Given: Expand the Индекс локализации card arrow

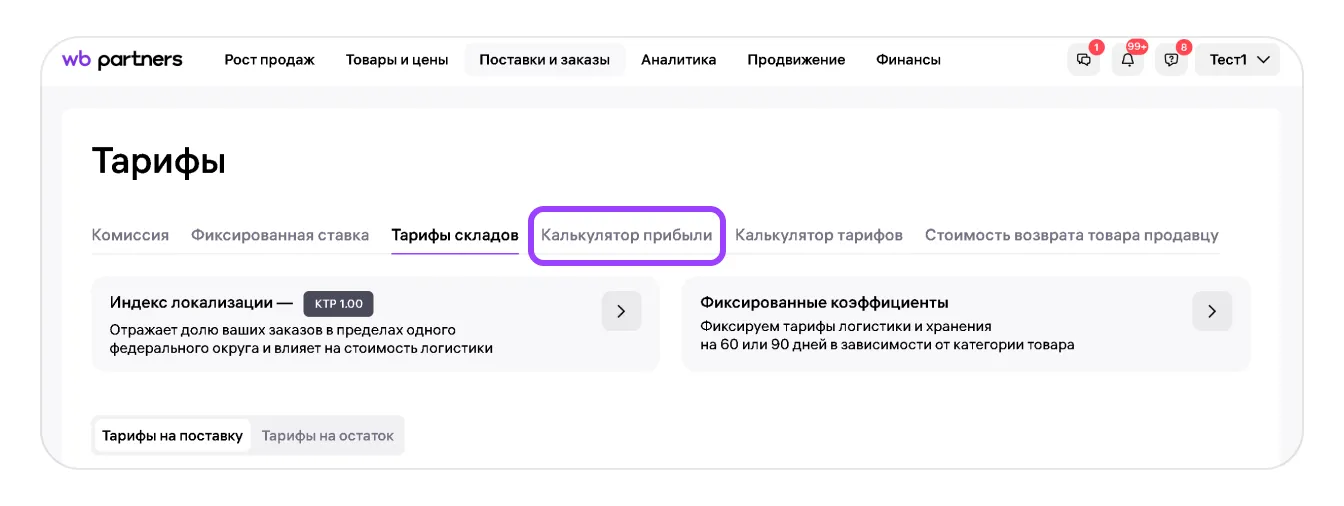Looking at the screenshot, I should click(x=621, y=311).
